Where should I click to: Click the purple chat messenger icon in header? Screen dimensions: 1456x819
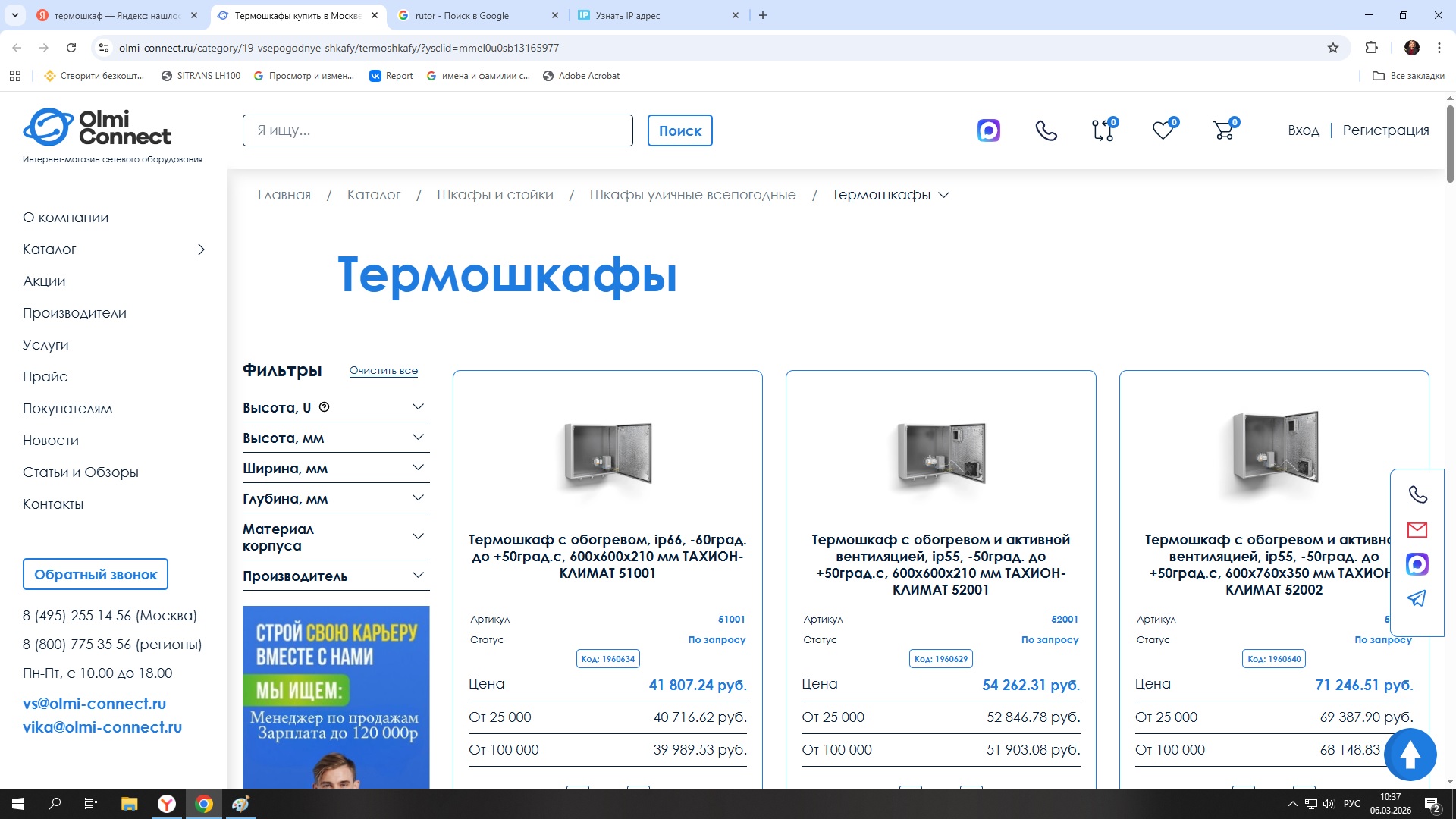[988, 130]
